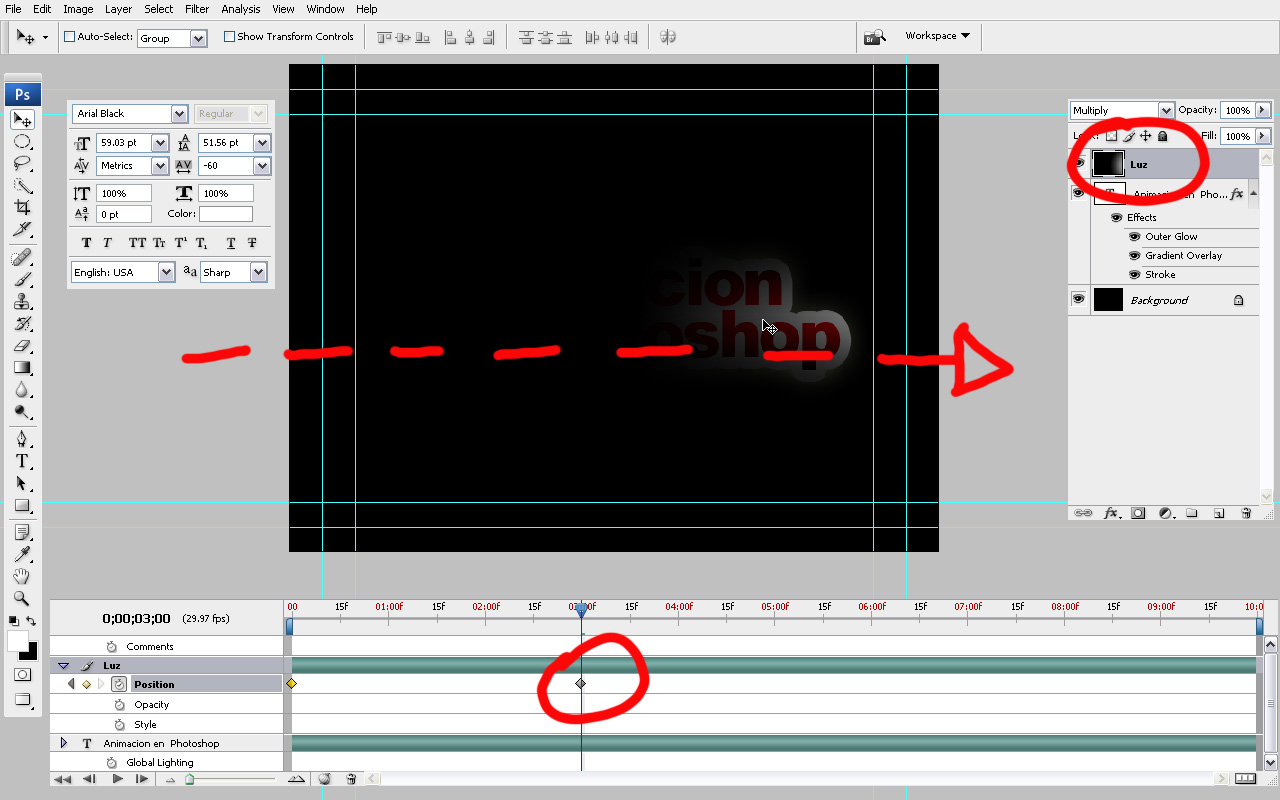Select the Lasso tool
Viewport: 1280px width, 800px height.
[x=22, y=164]
